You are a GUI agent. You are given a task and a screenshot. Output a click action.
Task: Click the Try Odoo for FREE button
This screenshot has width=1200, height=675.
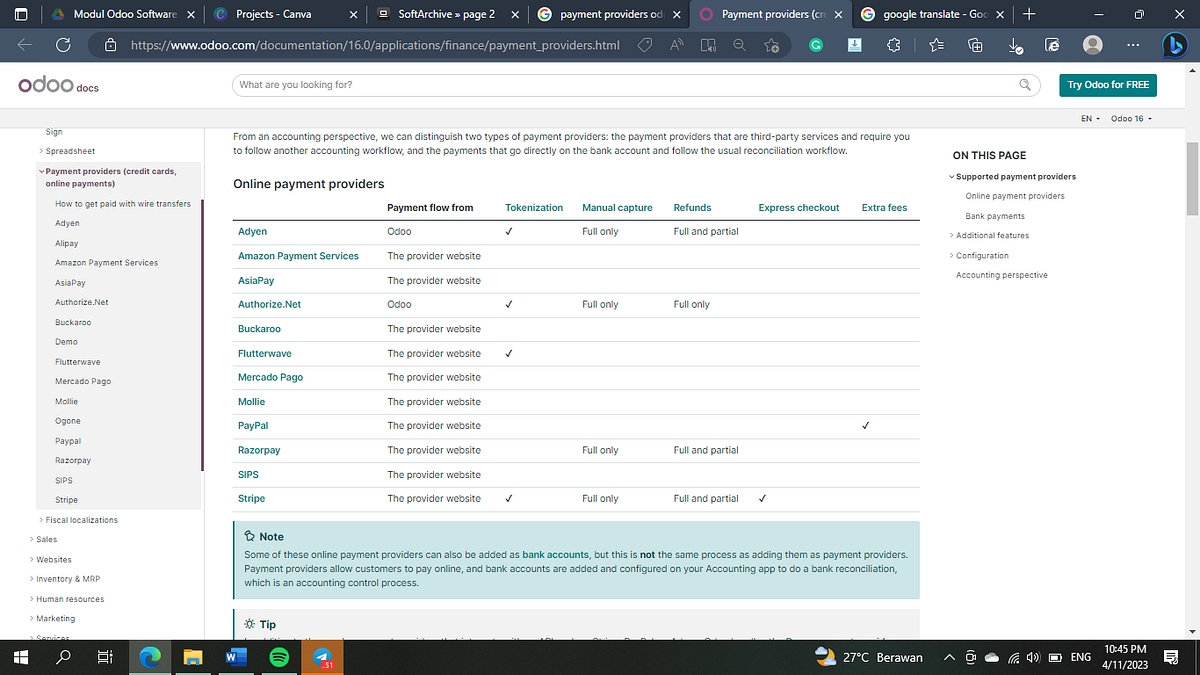coord(1107,85)
